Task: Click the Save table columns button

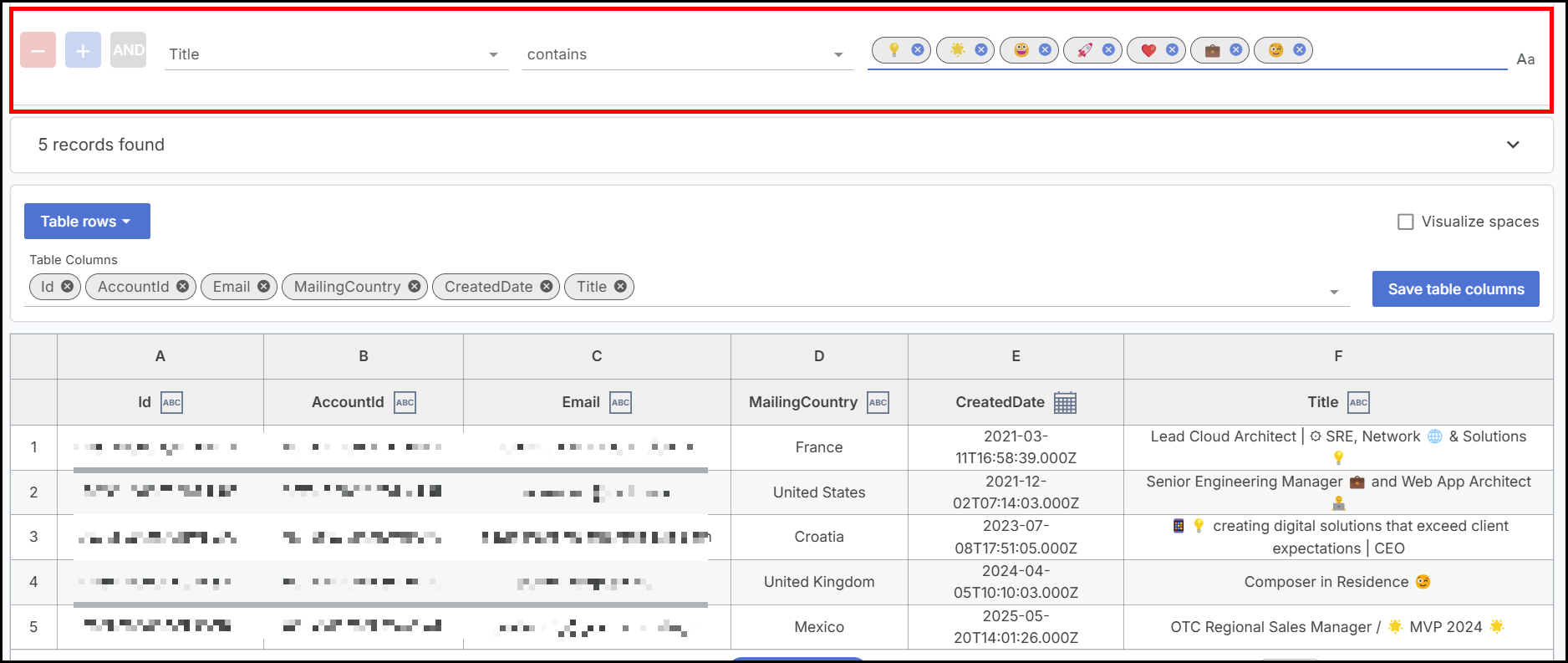Action: pyautogui.click(x=1455, y=289)
